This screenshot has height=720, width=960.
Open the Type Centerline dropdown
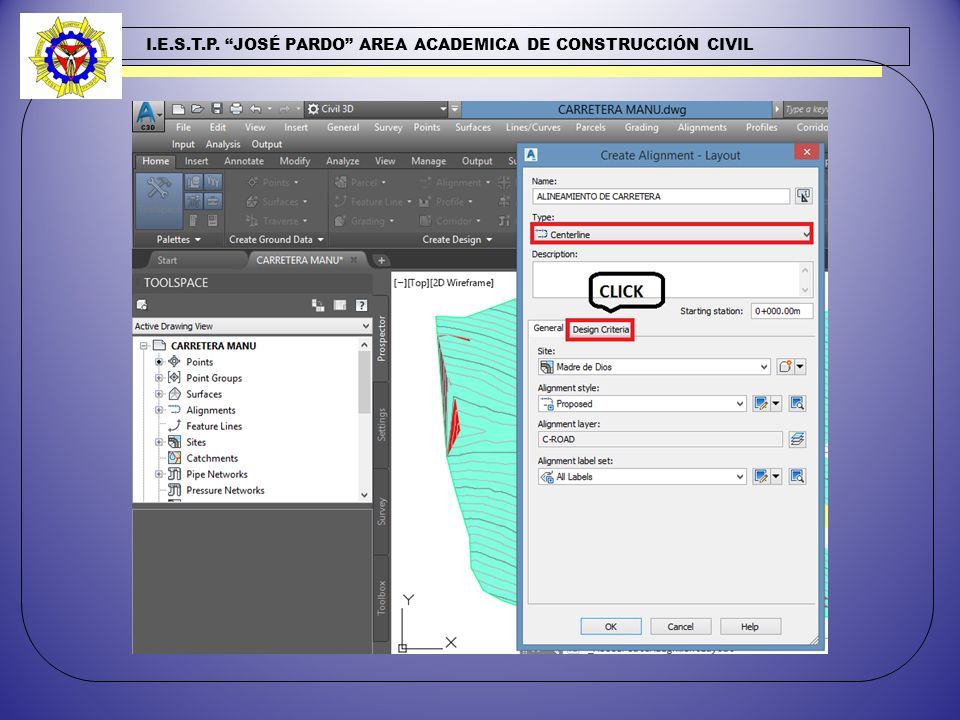click(x=672, y=234)
